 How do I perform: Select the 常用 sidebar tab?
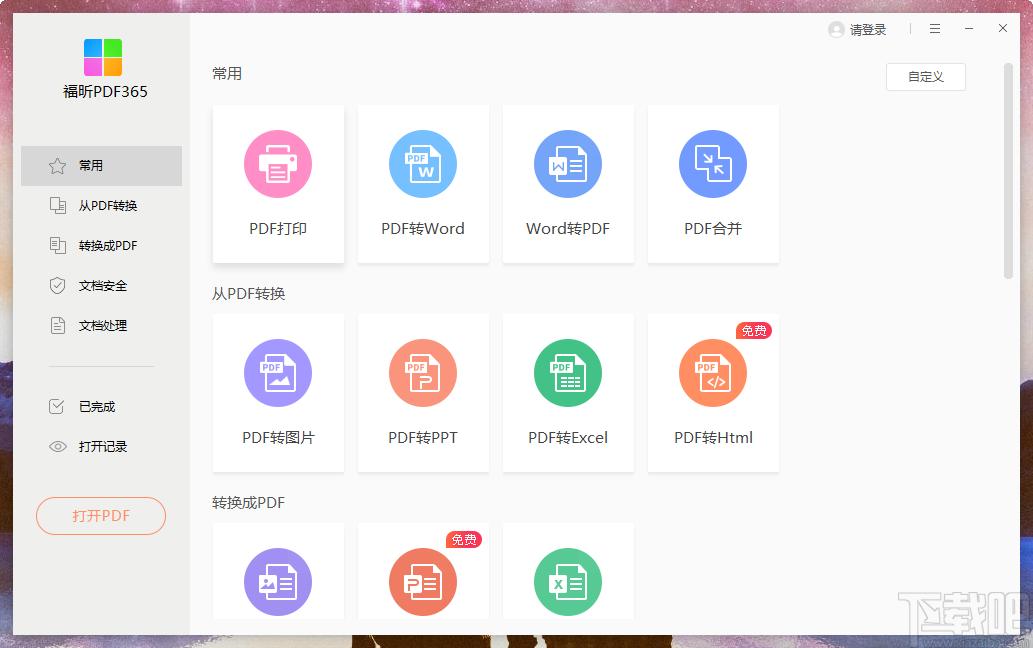(101, 166)
